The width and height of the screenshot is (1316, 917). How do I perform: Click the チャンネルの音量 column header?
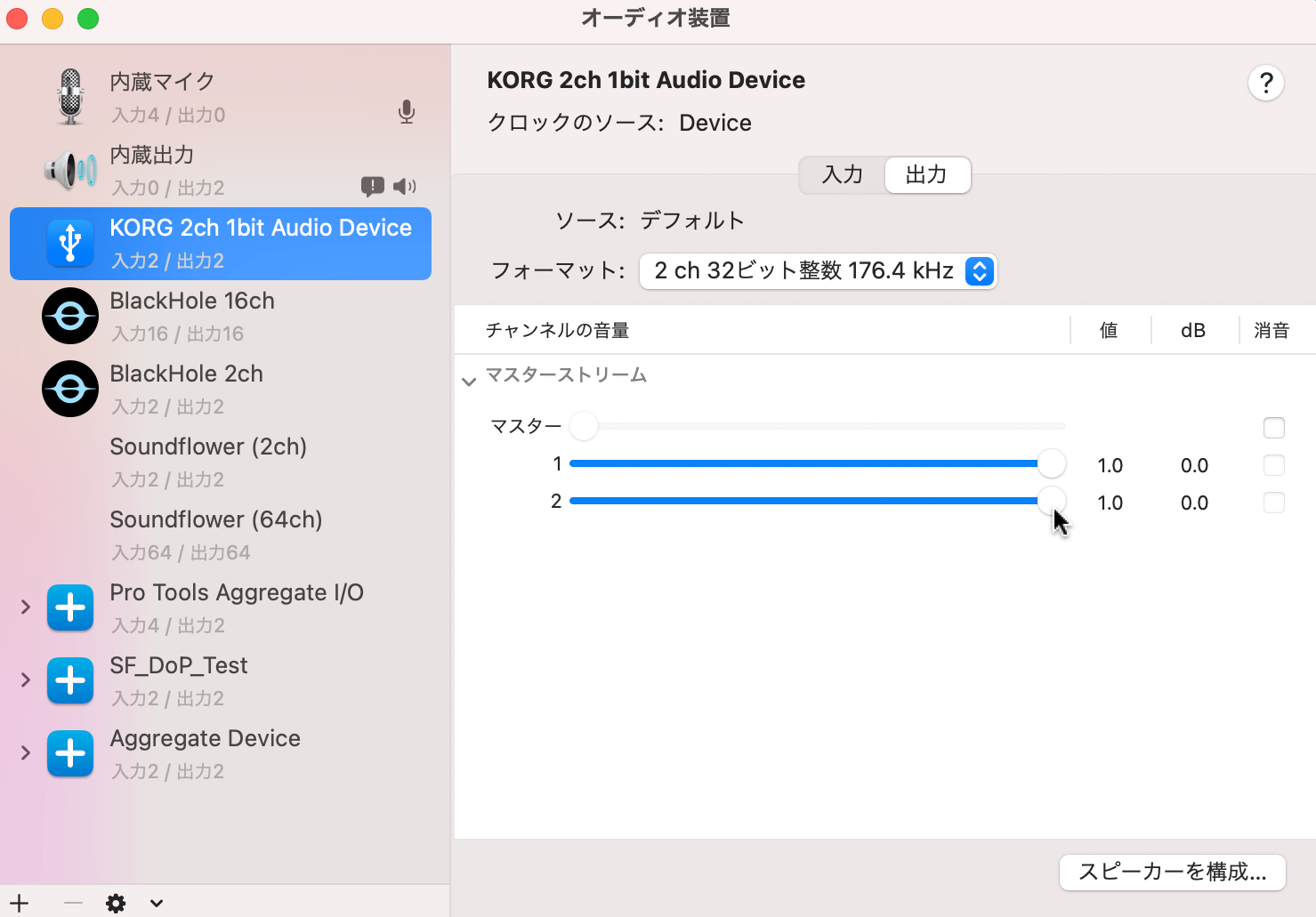(x=558, y=330)
